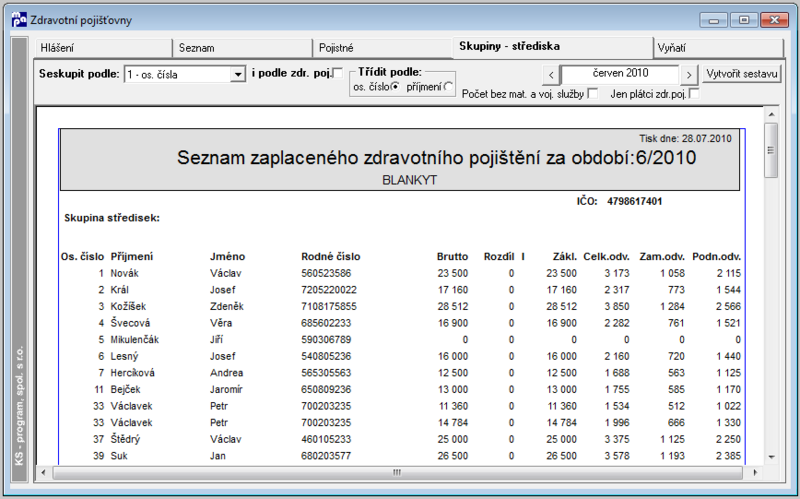Click birth number '7205220022'

click(329, 290)
